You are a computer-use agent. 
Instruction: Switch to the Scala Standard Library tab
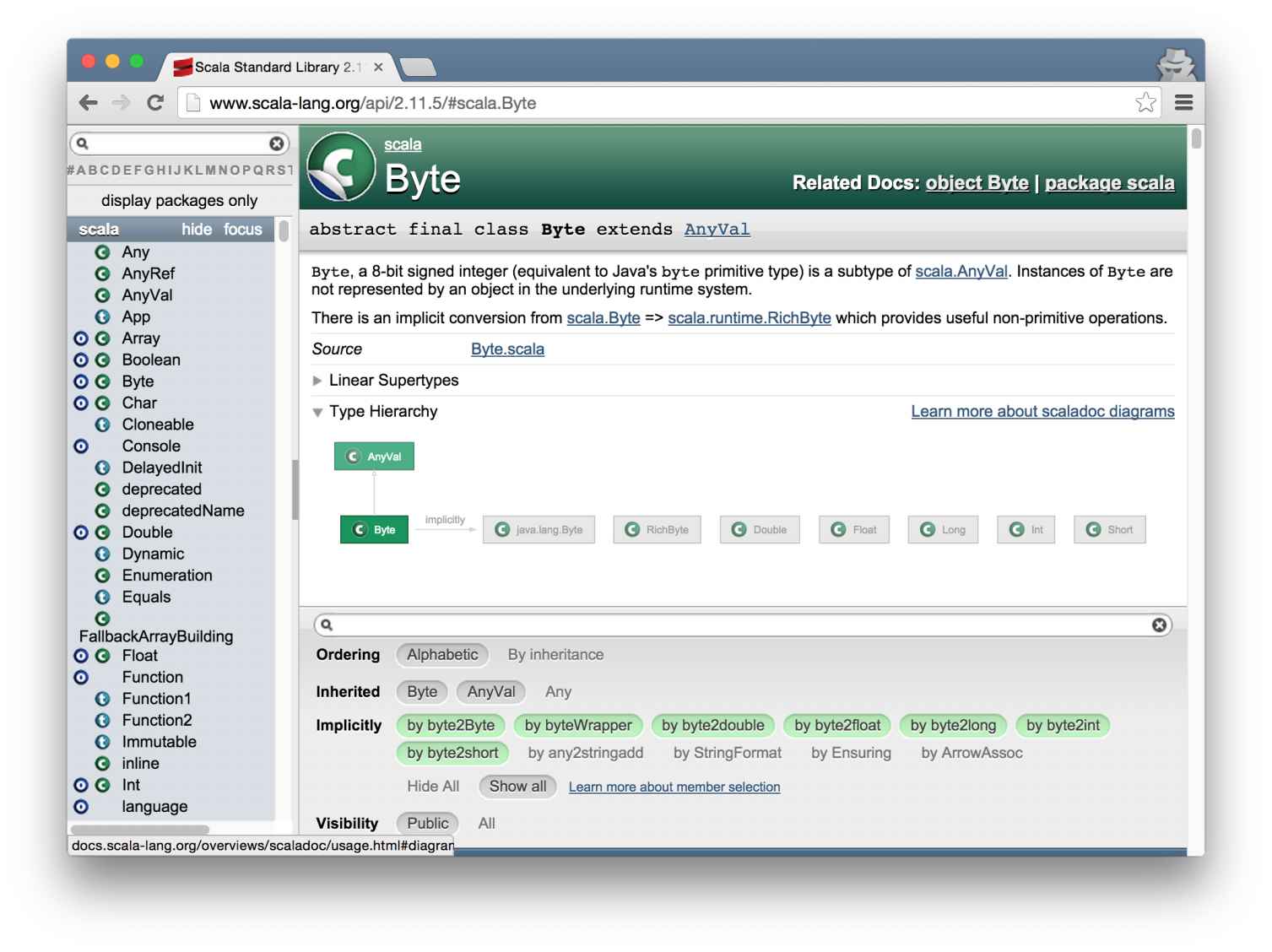click(277, 67)
